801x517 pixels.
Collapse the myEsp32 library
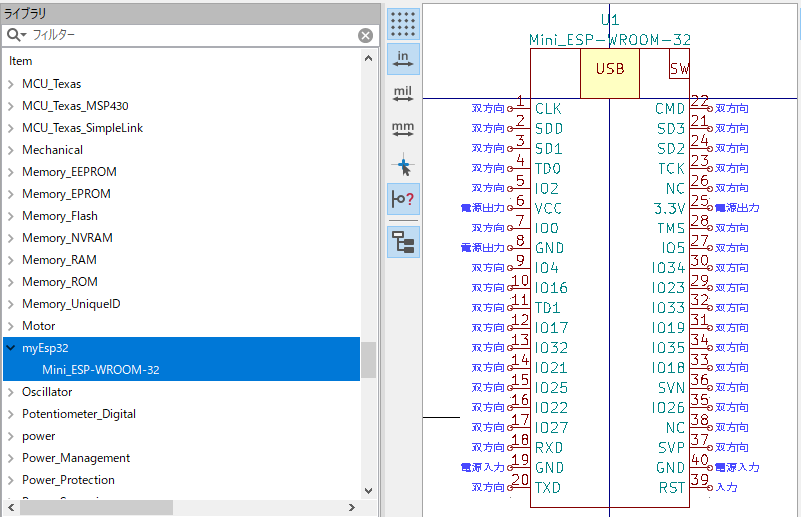[11, 348]
